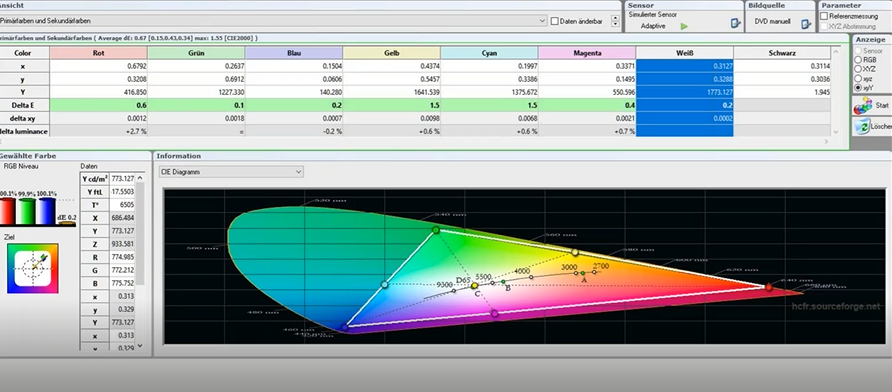Click the red RGB level bar
Viewport: 892px width, 392px height.
coord(7,211)
